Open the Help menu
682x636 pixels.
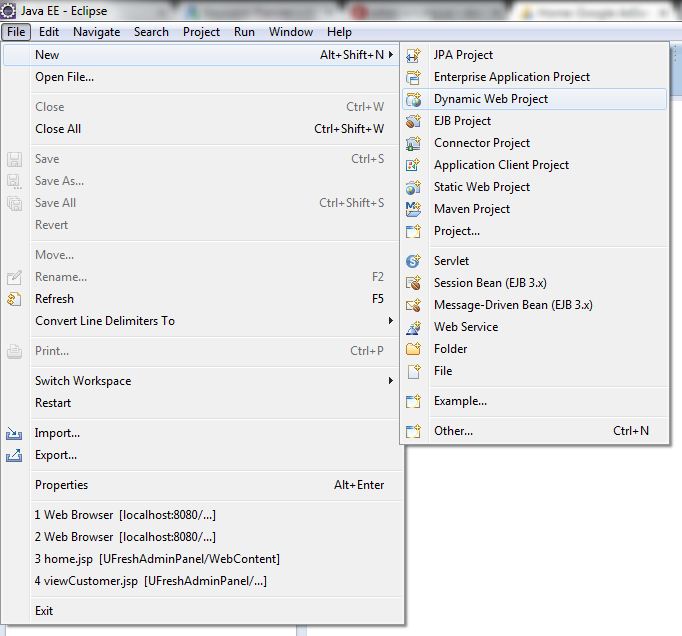339,32
